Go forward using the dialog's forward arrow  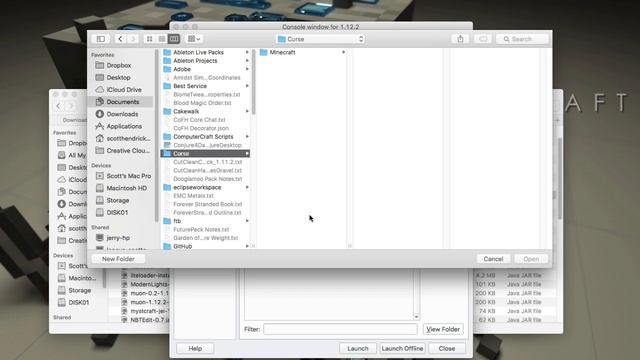[x=133, y=39]
